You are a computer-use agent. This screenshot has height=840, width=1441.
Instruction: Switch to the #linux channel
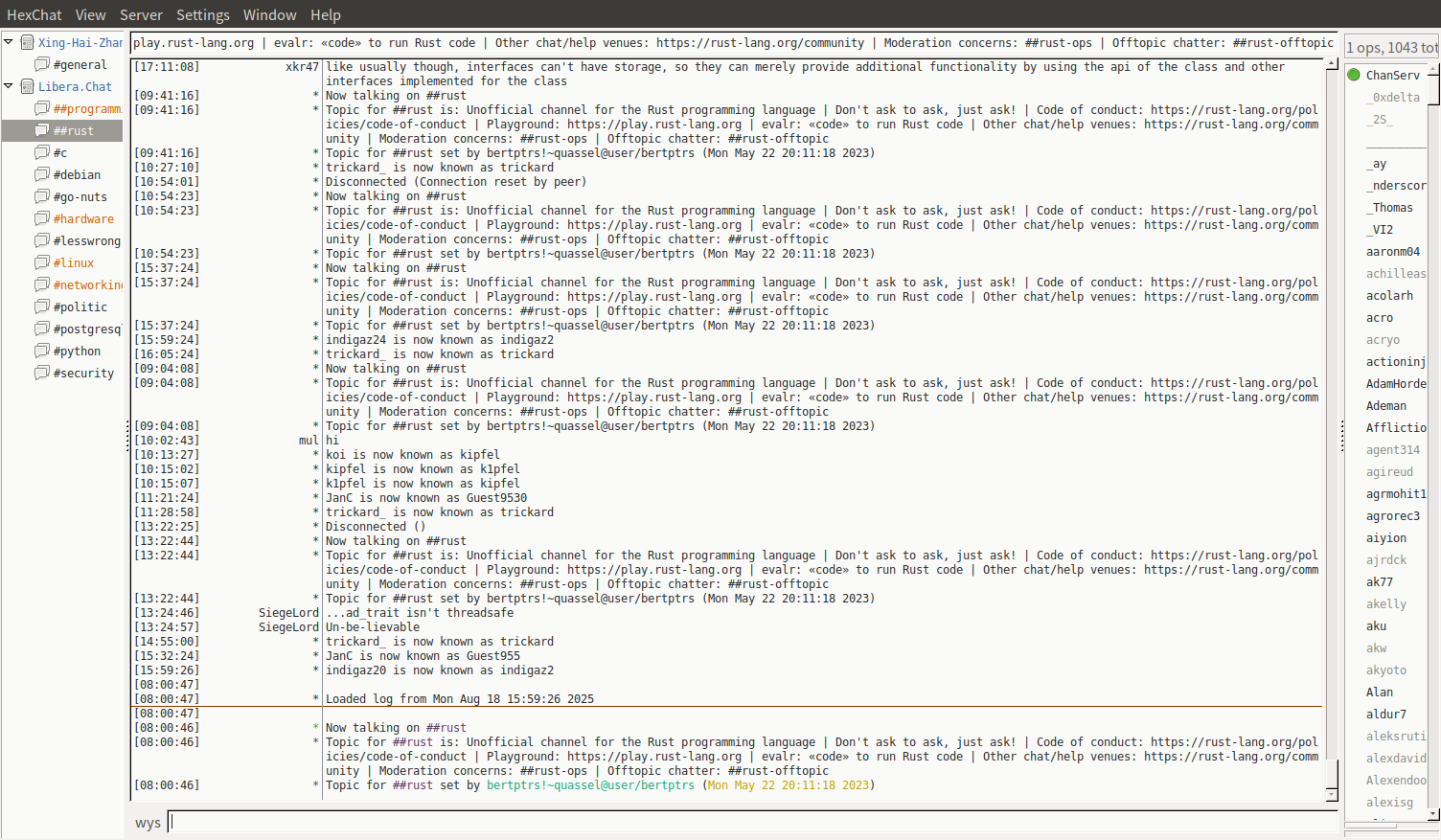(x=74, y=263)
